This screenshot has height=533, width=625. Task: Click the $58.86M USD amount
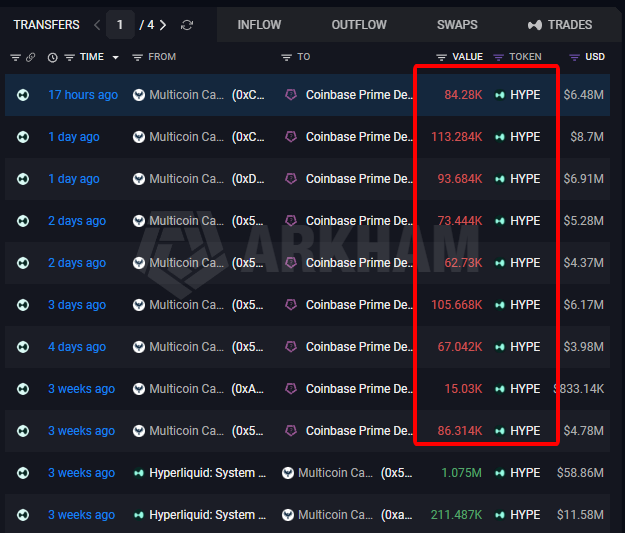pyautogui.click(x=580, y=473)
